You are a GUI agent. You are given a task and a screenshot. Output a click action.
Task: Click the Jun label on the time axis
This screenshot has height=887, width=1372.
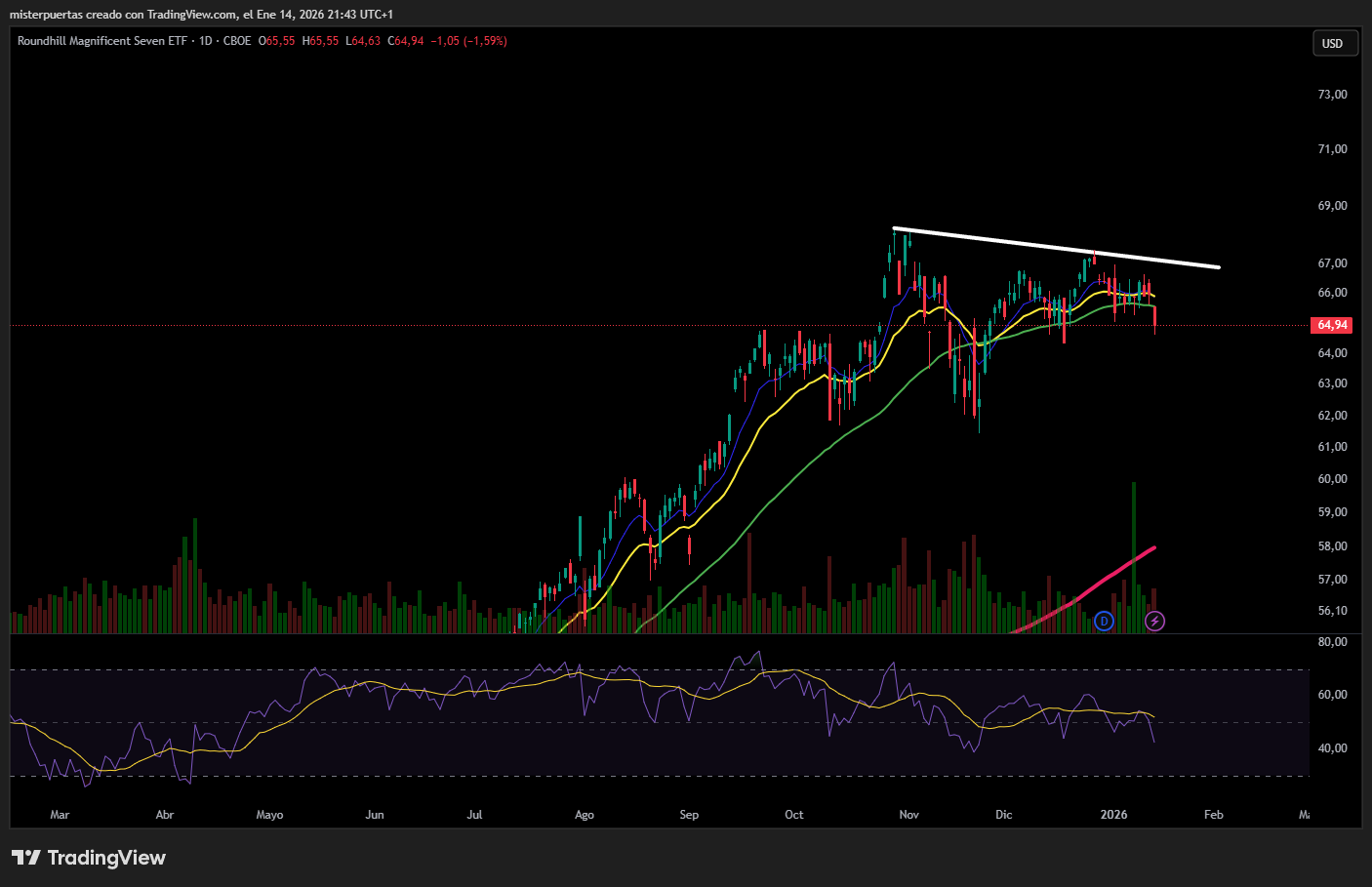point(375,815)
